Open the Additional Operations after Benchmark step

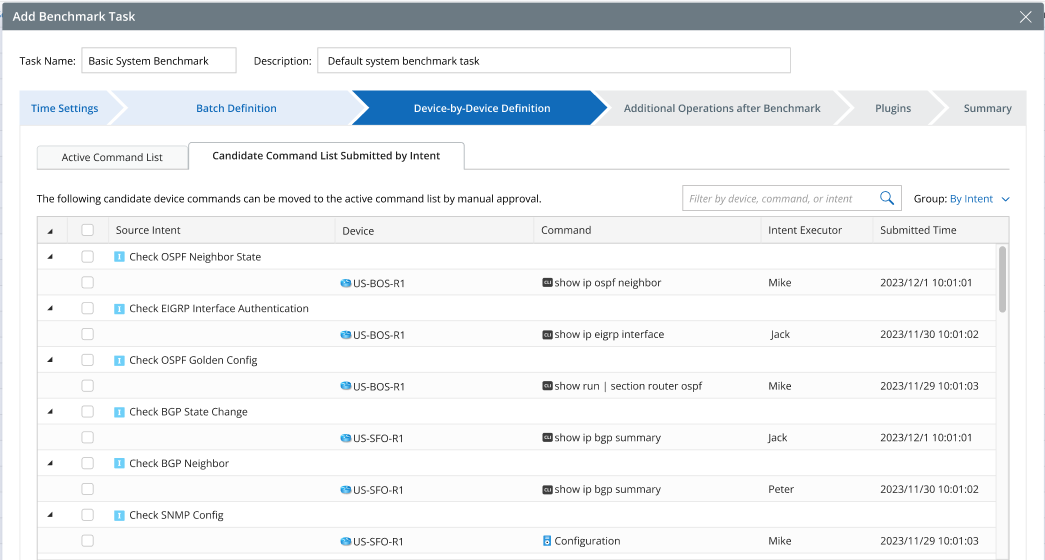tap(721, 108)
